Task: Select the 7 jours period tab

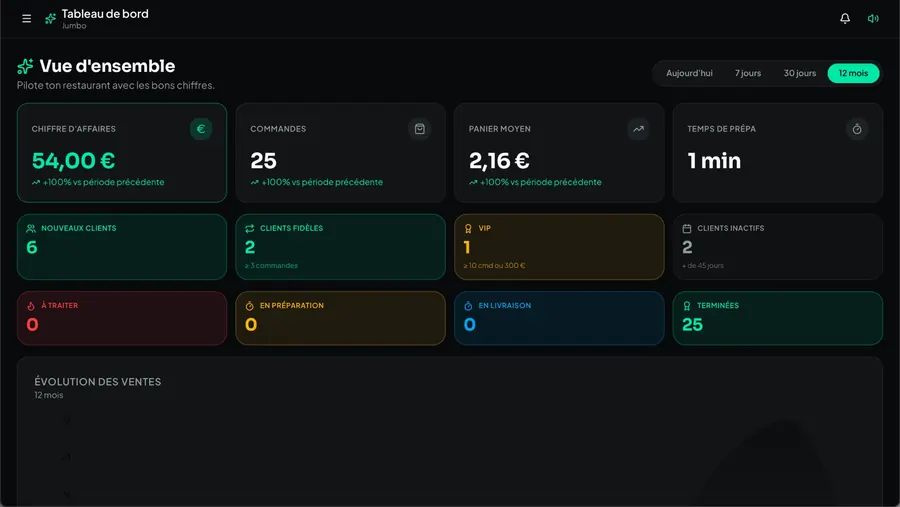Action: click(748, 73)
